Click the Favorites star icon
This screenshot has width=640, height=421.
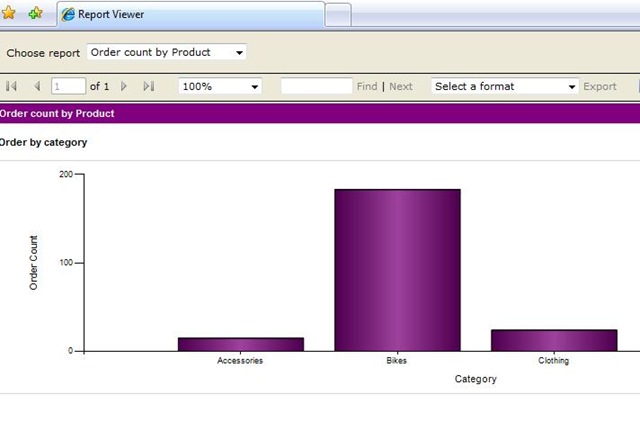(8, 13)
